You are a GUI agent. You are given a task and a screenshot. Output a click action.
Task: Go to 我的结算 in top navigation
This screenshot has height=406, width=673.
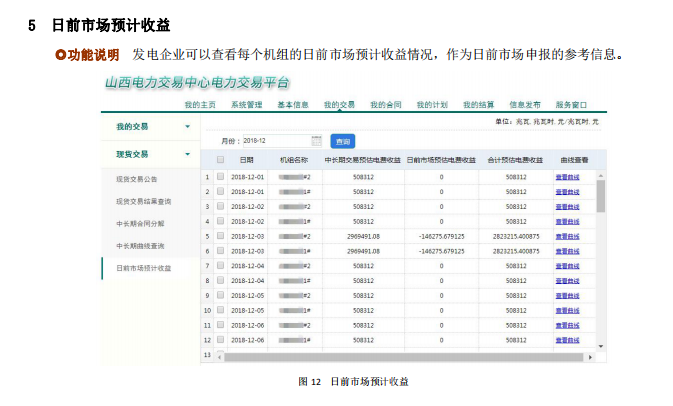tap(478, 104)
